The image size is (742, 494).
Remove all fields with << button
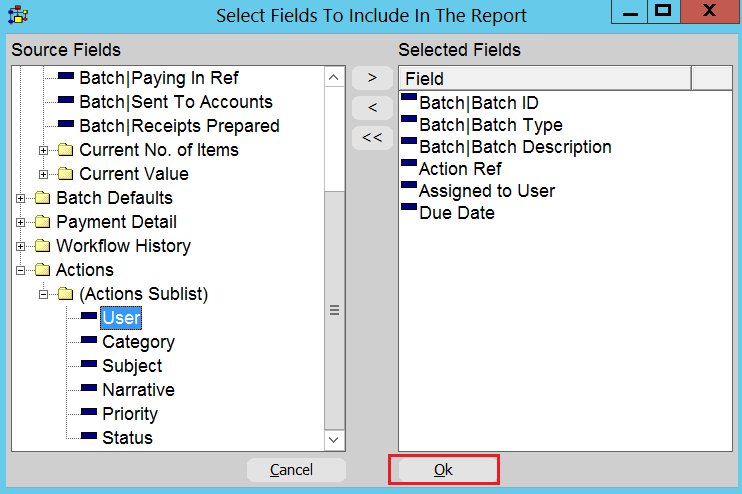pyautogui.click(x=372, y=138)
